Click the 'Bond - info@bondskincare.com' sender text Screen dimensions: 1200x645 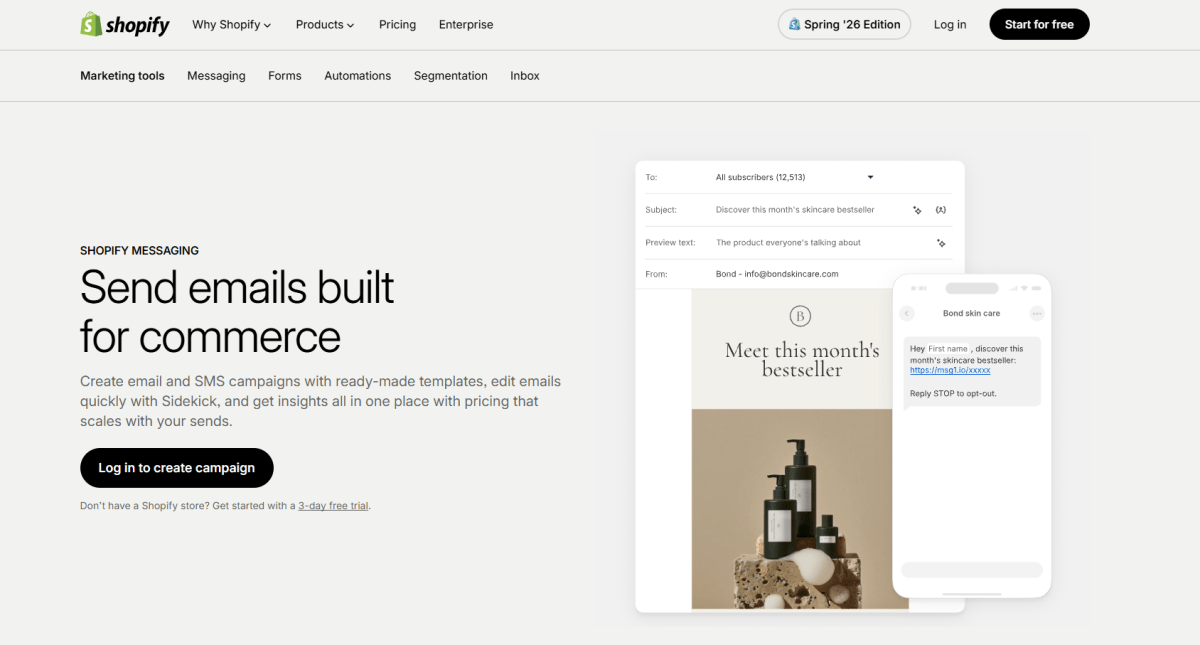777,274
